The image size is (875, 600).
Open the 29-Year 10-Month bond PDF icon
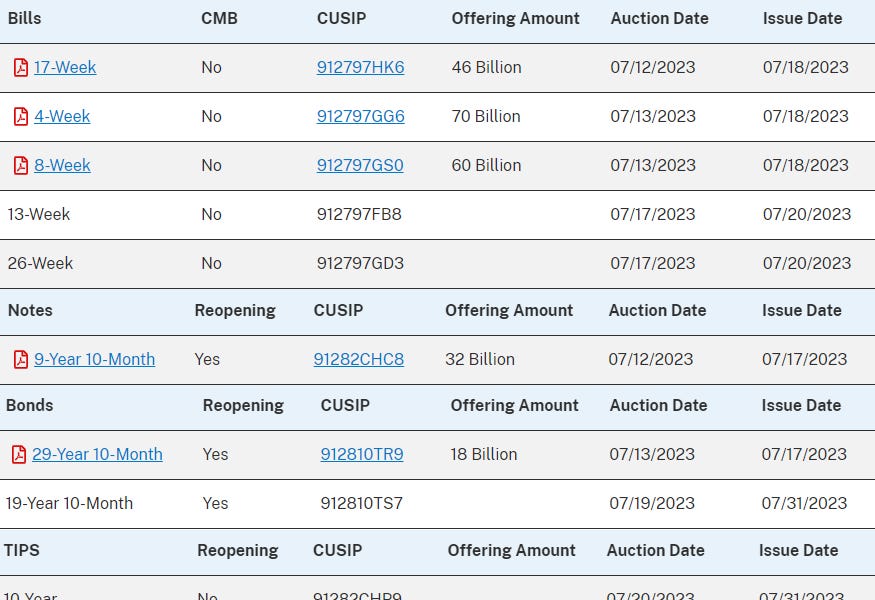pos(21,454)
